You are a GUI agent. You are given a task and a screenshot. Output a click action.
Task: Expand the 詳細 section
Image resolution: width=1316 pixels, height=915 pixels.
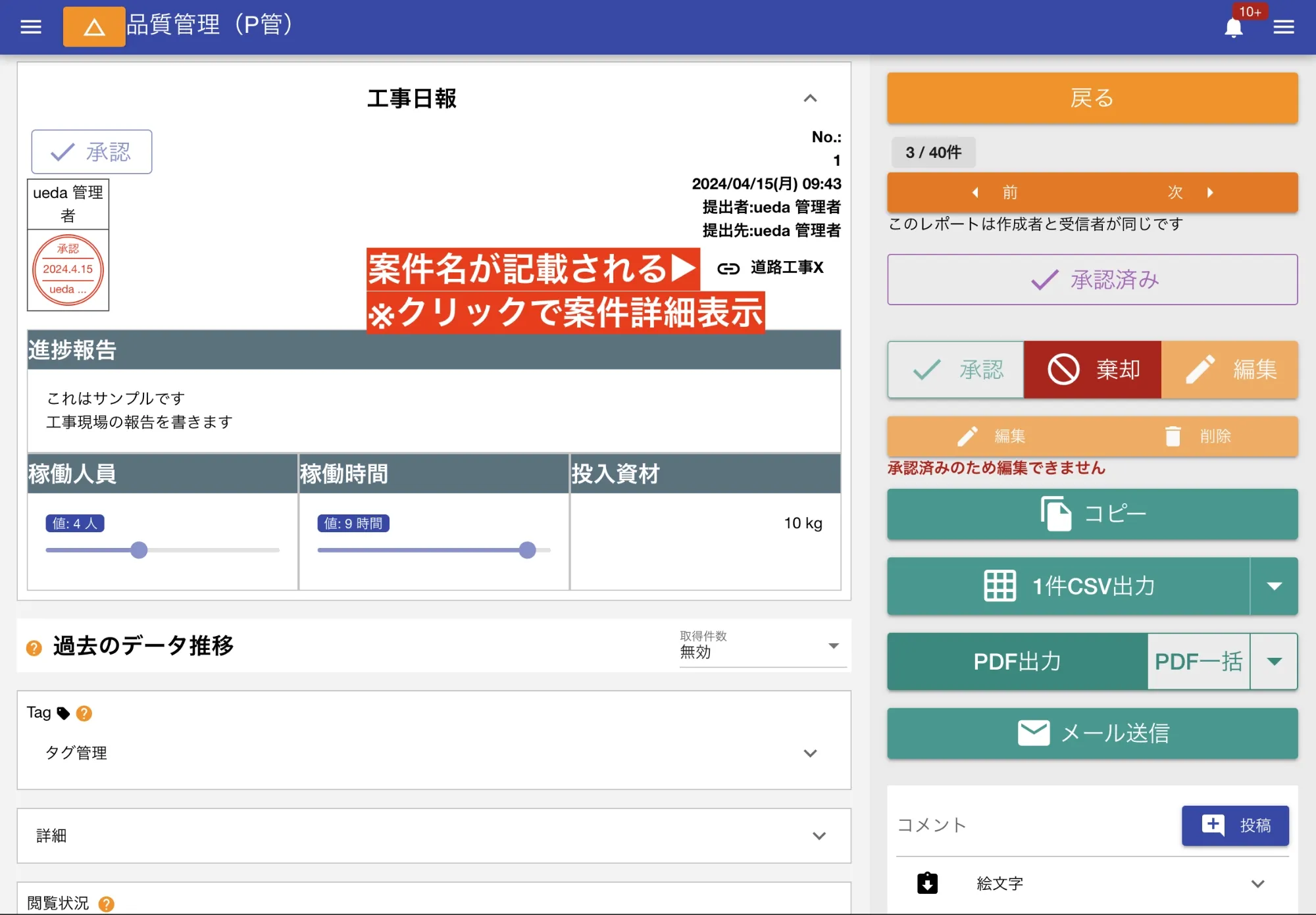819,835
